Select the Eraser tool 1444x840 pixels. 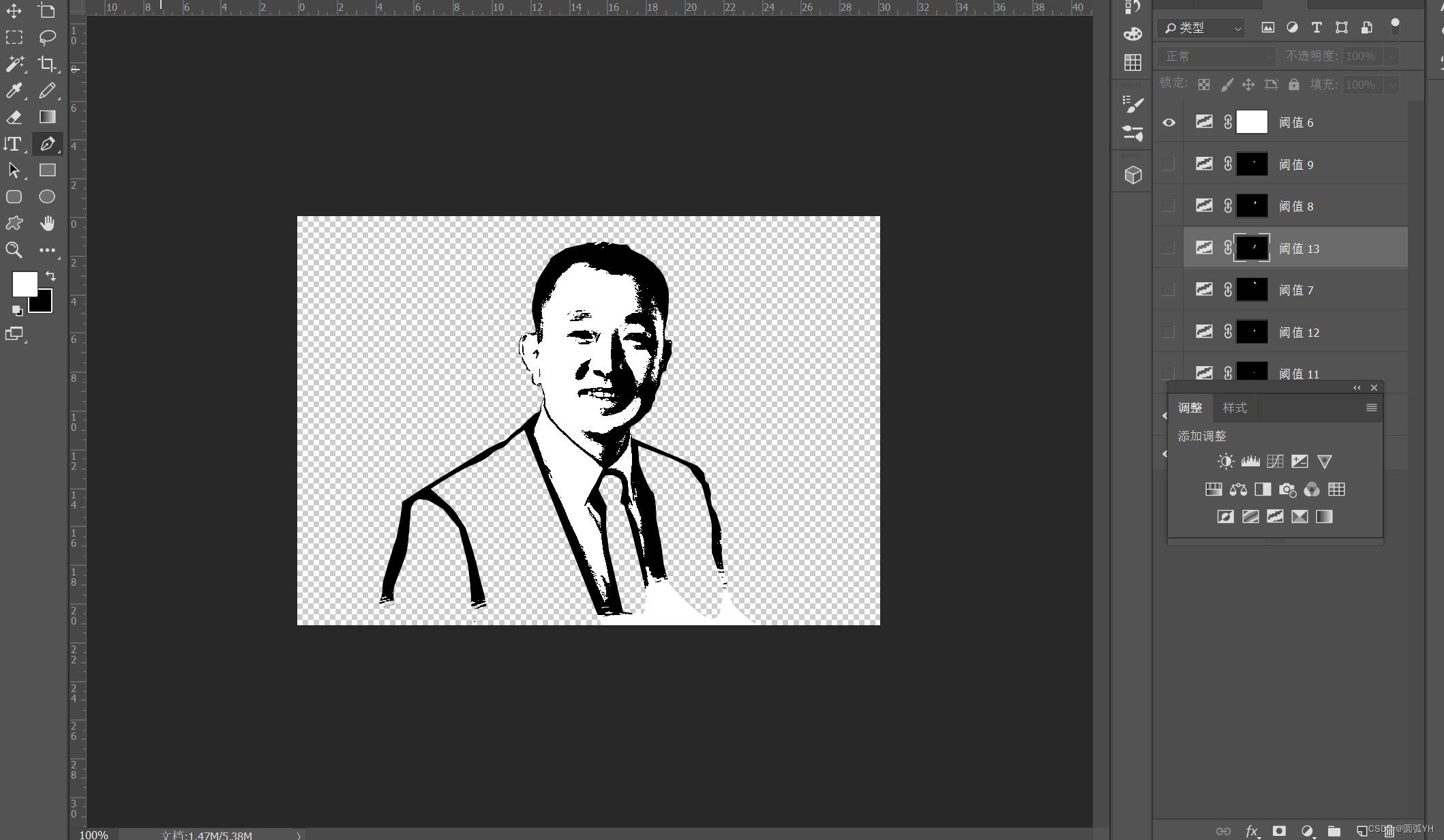tap(14, 117)
